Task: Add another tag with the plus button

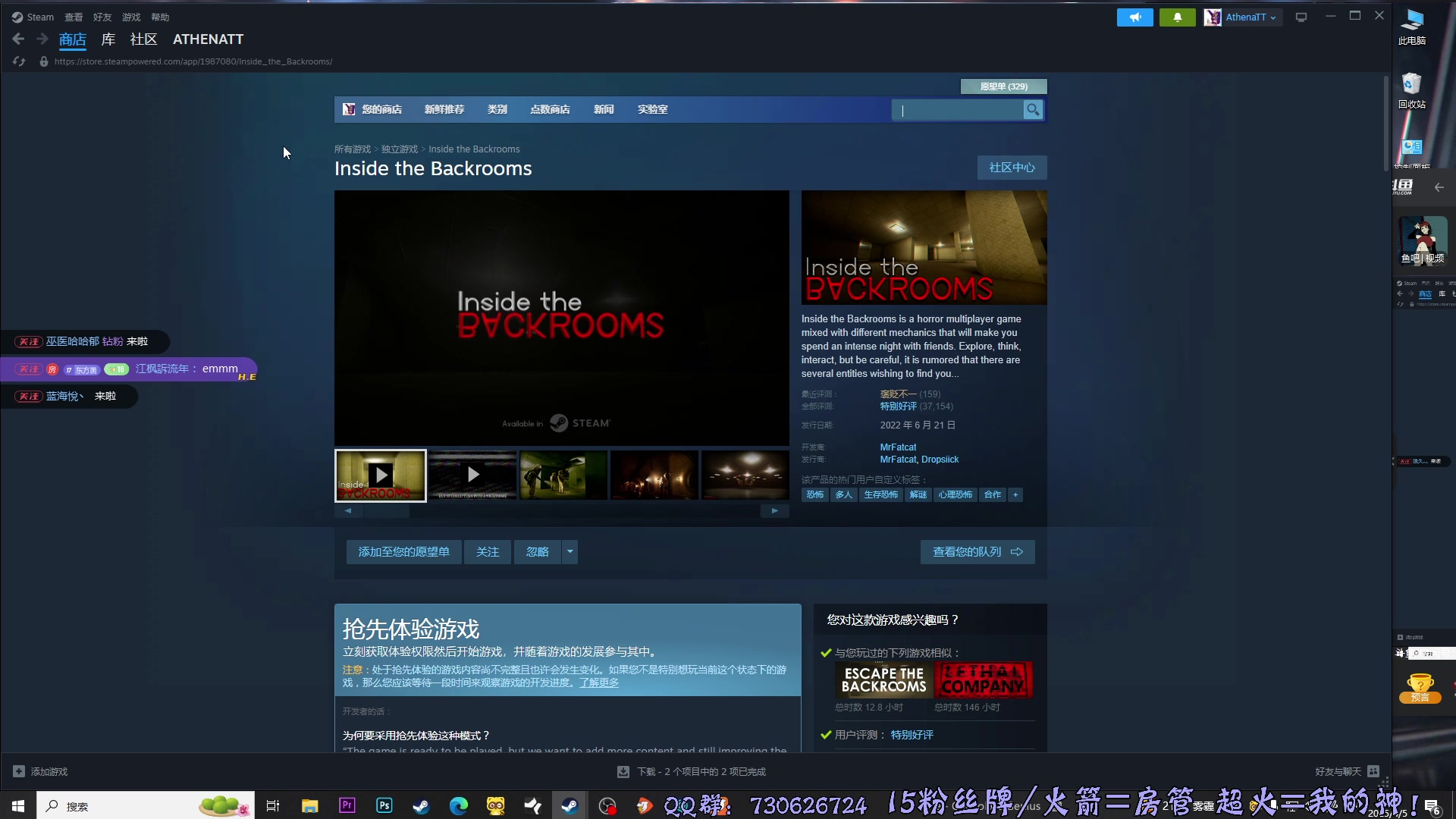Action: (x=1015, y=494)
